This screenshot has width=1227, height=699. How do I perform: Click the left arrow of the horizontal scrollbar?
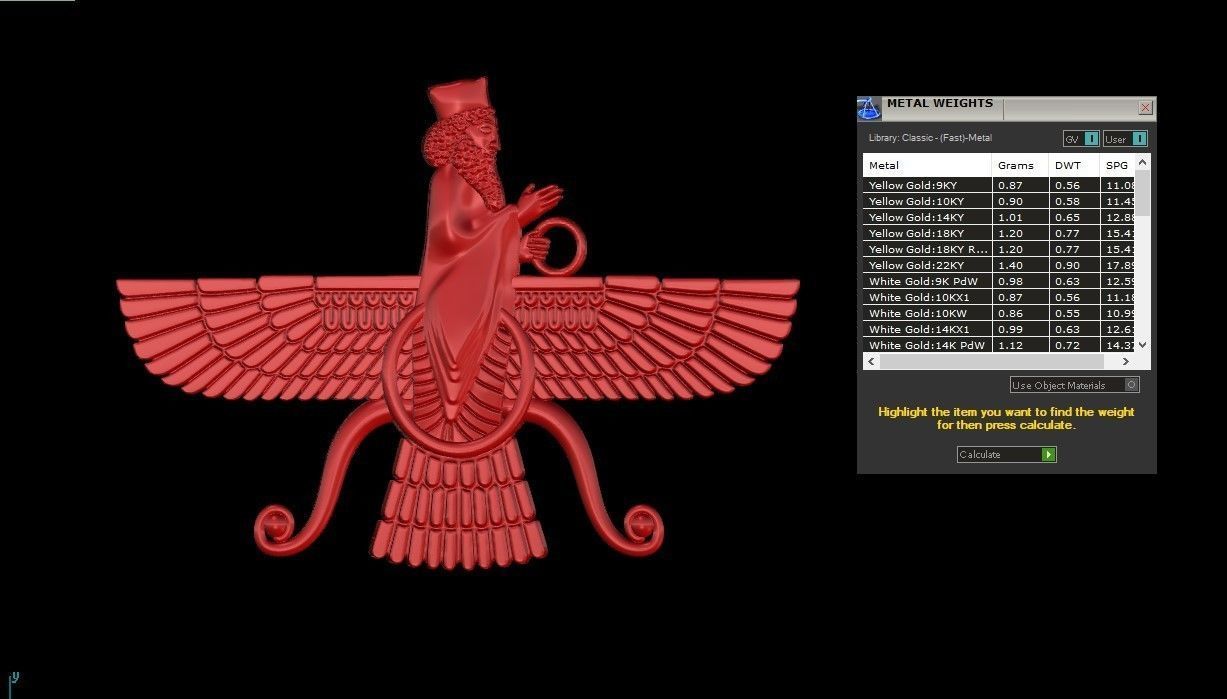coord(871,362)
